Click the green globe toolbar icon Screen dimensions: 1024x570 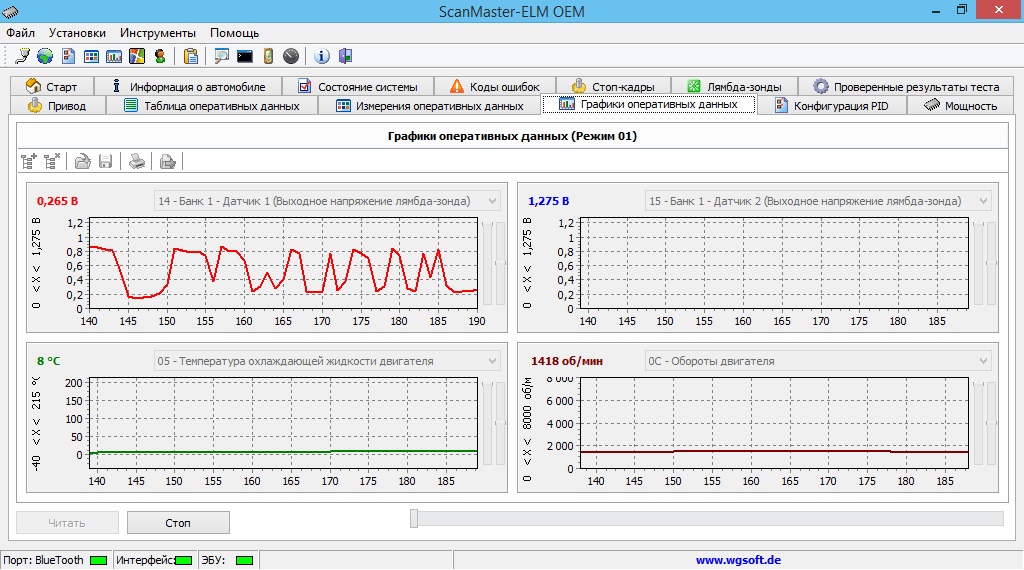click(x=45, y=56)
